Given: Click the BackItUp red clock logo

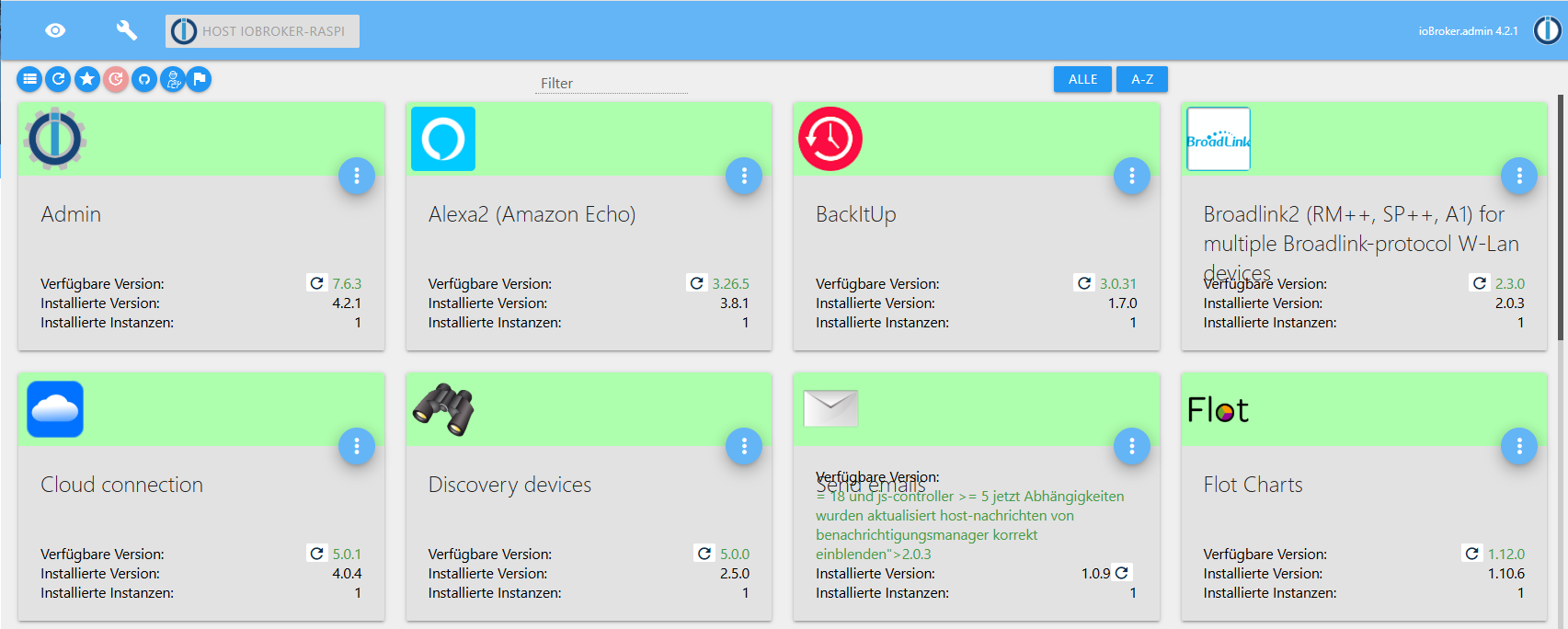Looking at the screenshot, I should pyautogui.click(x=830, y=139).
